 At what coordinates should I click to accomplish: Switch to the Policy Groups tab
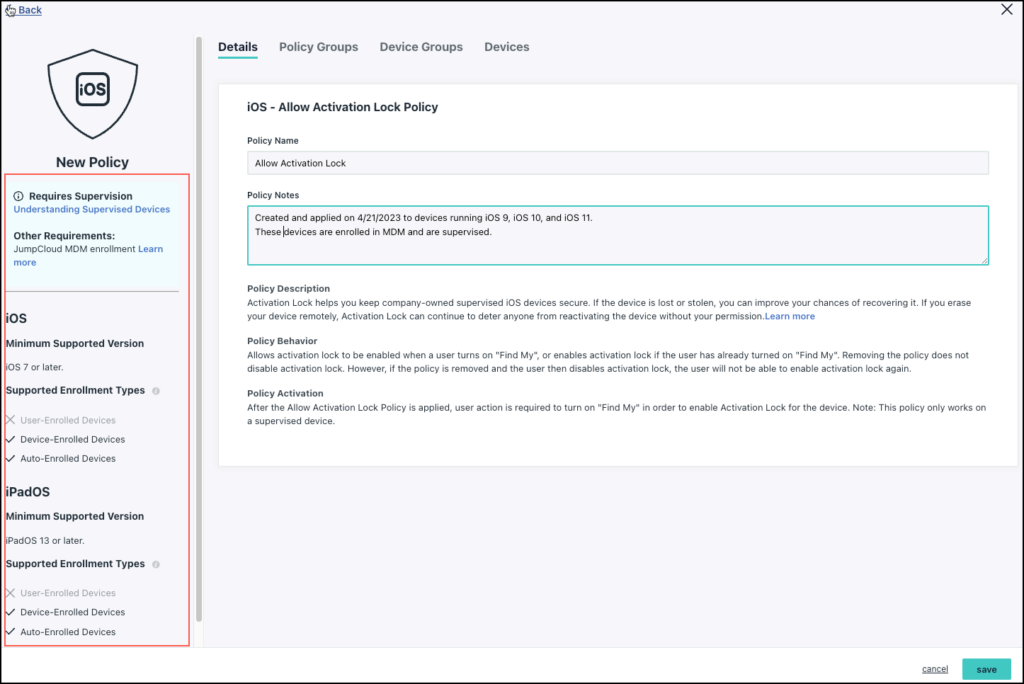[x=318, y=47]
